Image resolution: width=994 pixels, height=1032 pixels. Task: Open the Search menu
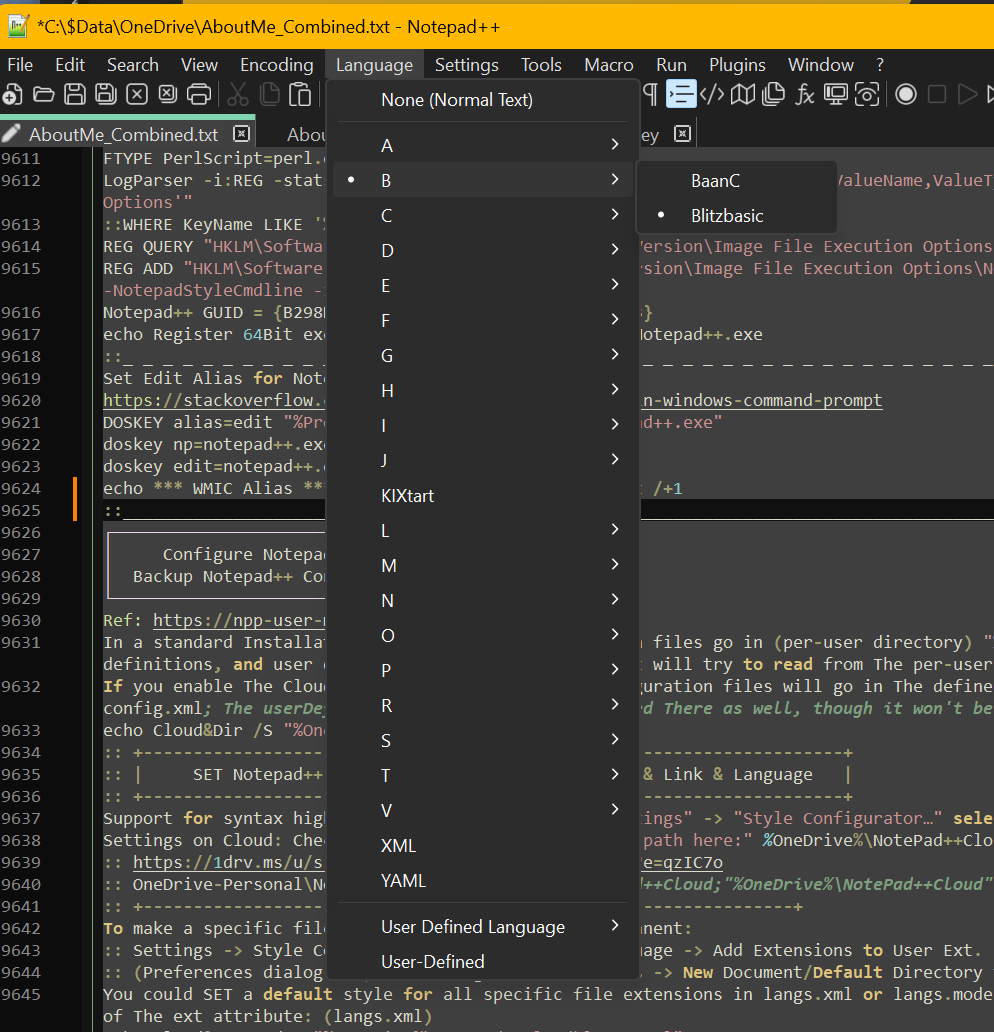click(x=133, y=64)
